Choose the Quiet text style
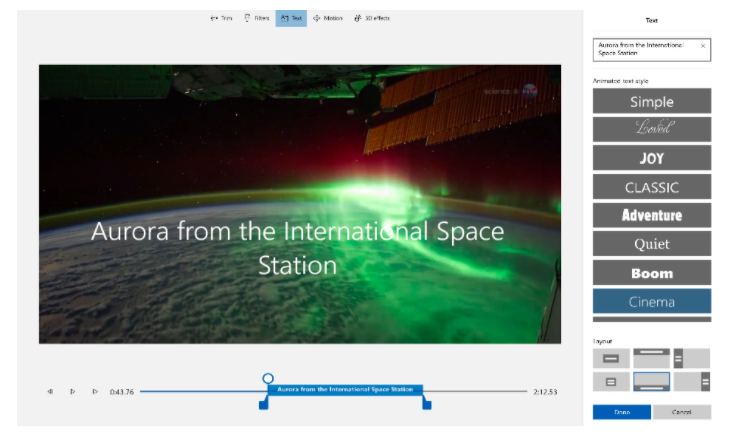This screenshot has width=742, height=434. tap(652, 244)
